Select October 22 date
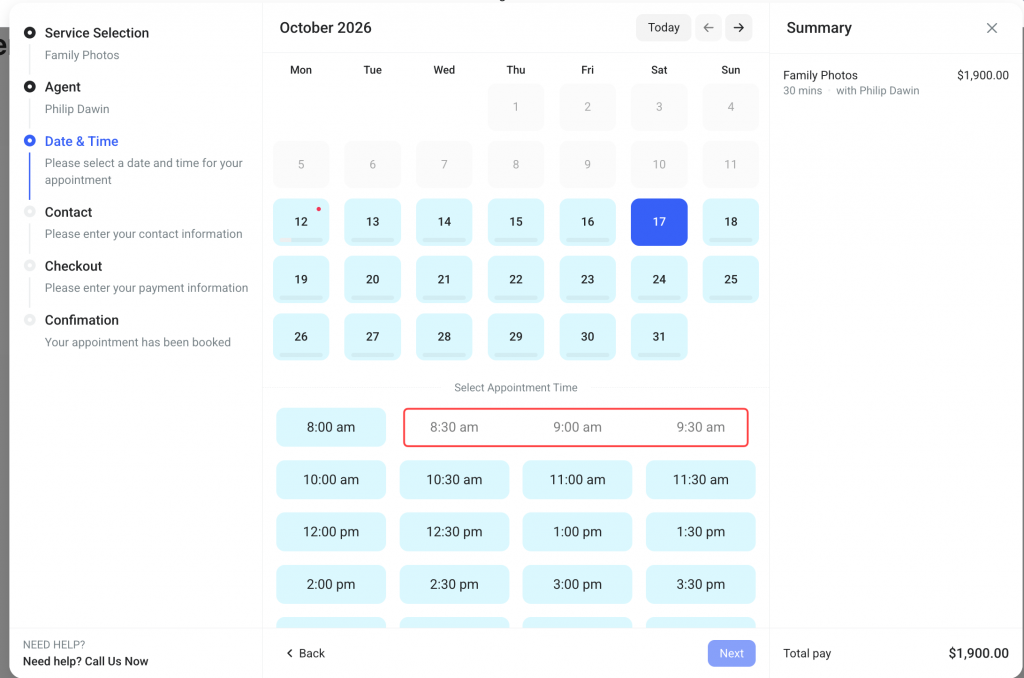 [516, 280]
